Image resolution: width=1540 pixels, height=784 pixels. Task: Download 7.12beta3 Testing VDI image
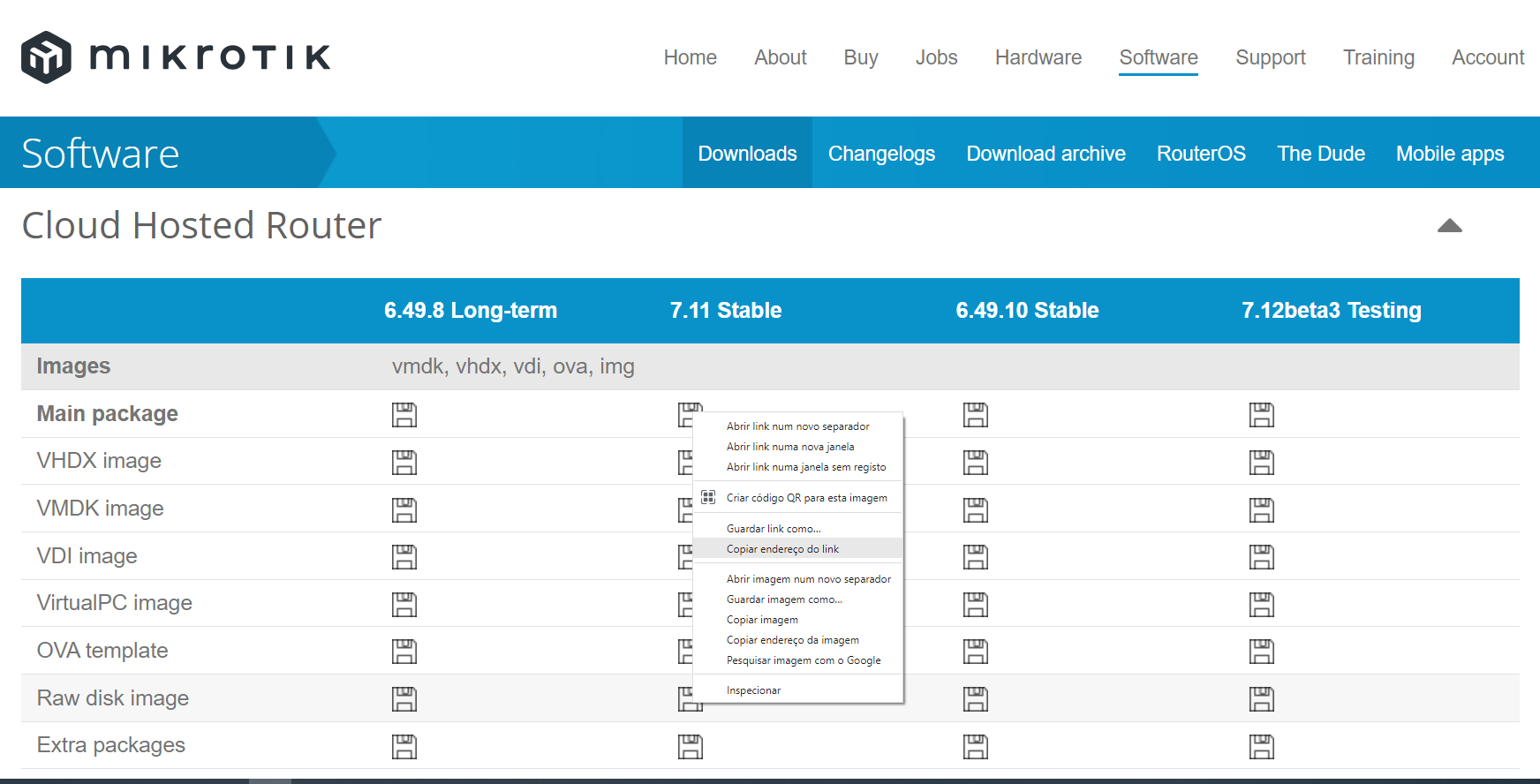pyautogui.click(x=1262, y=557)
